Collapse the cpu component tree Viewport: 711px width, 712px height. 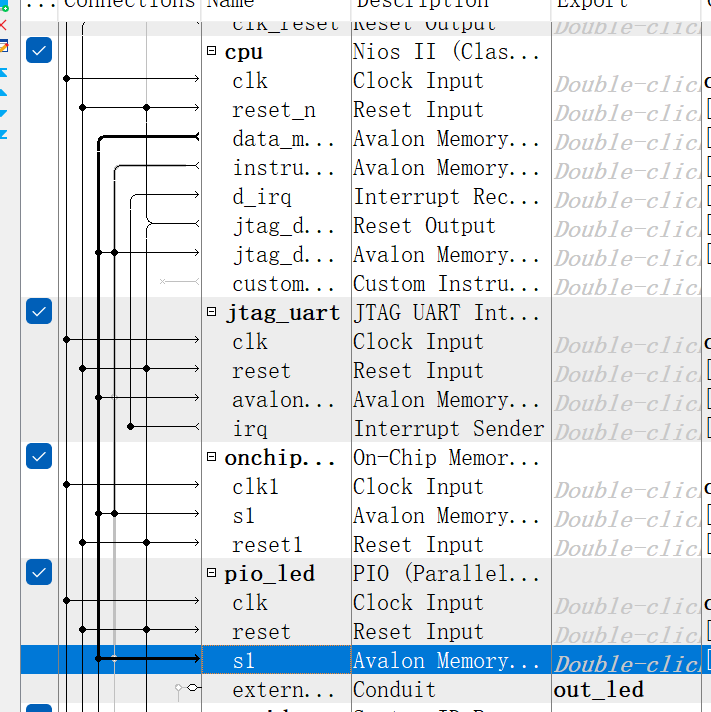coord(212,50)
